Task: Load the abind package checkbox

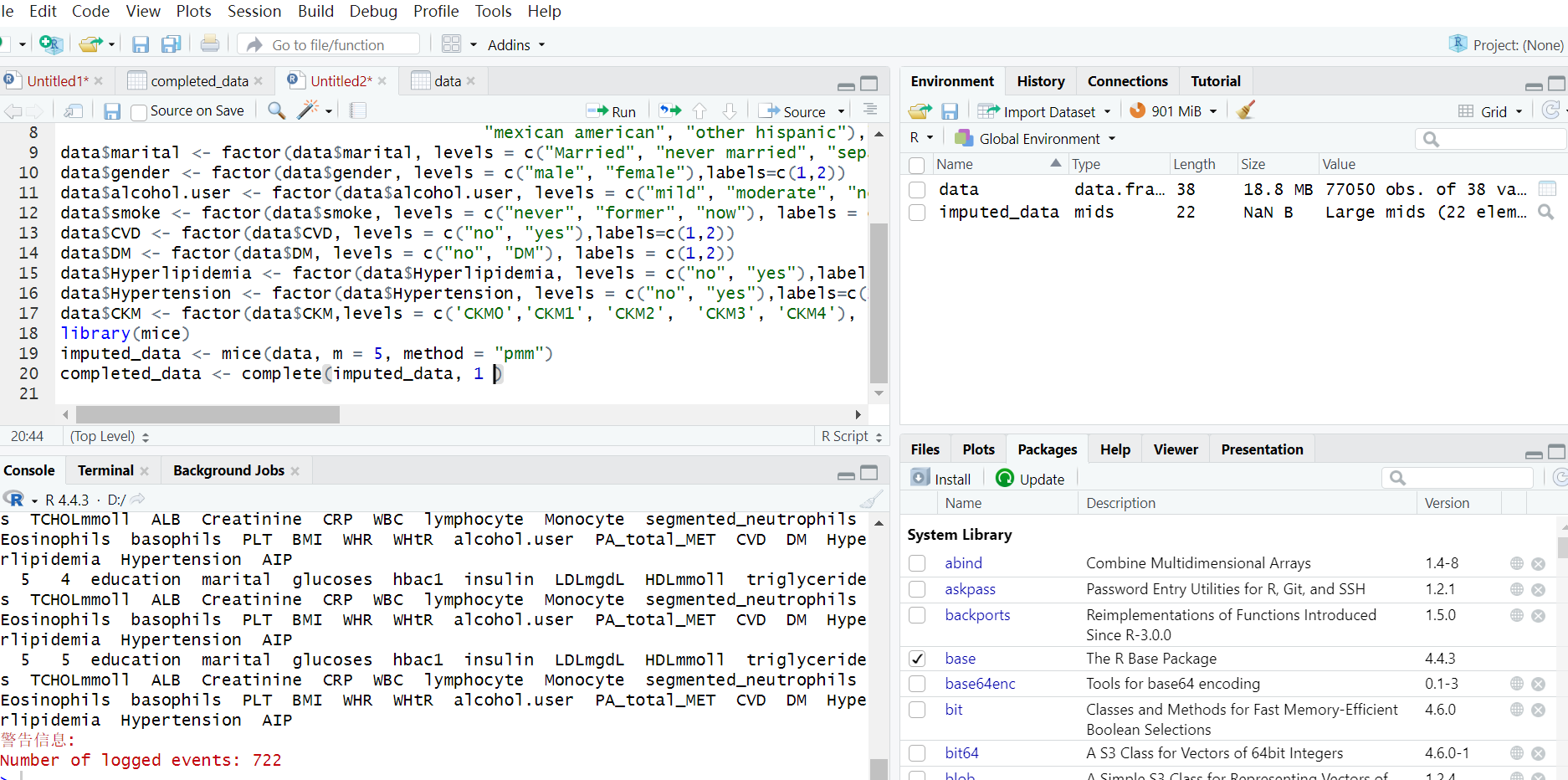Action: (x=917, y=564)
